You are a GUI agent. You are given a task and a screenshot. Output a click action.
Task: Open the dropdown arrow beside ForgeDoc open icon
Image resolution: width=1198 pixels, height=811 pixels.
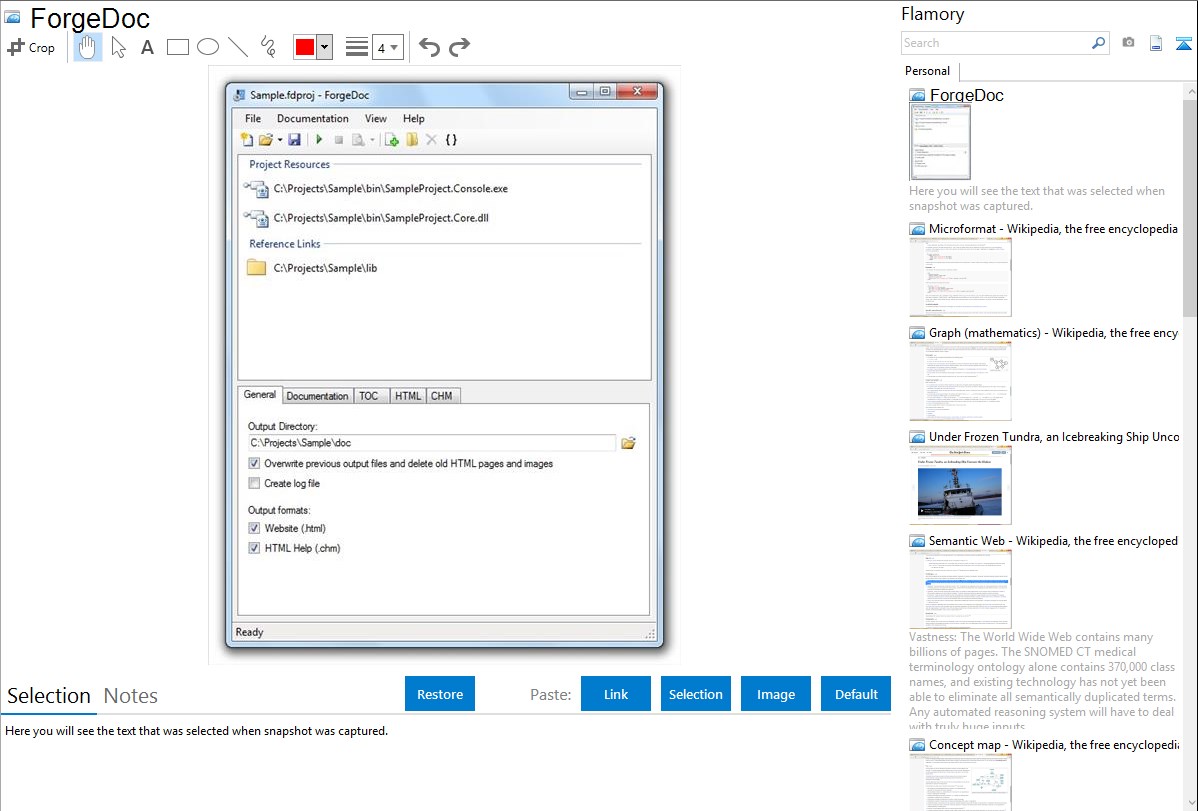pos(280,140)
